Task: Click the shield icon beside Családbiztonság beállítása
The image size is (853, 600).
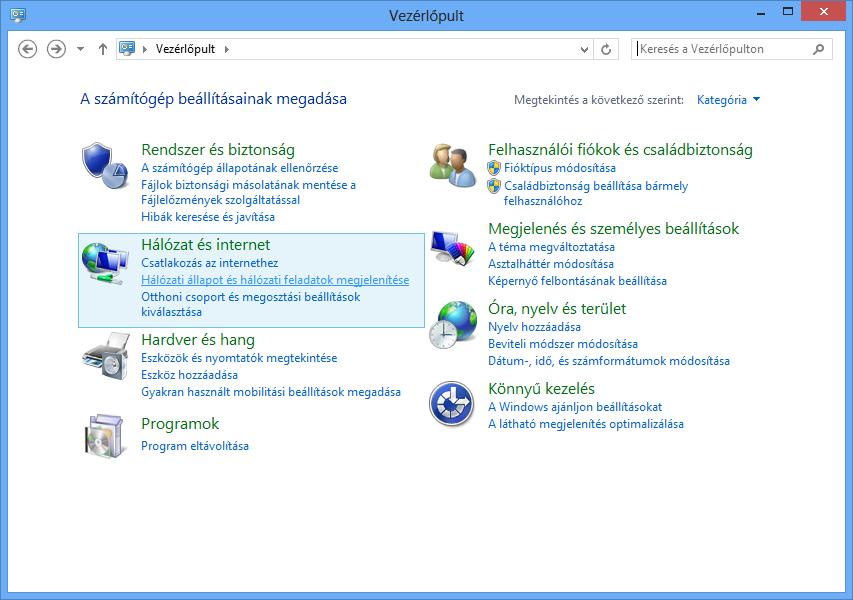Action: point(494,186)
